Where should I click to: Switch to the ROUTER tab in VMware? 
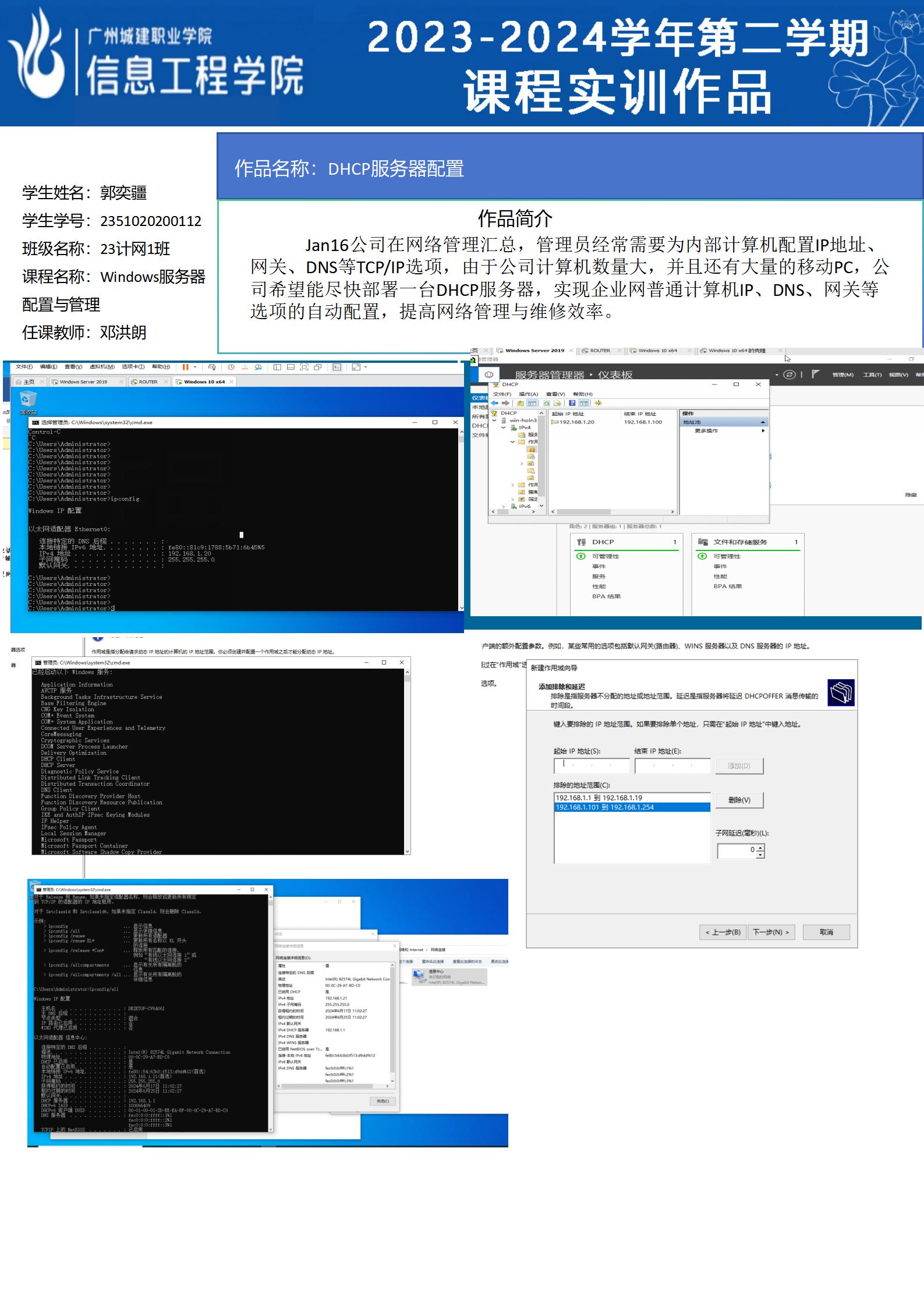coord(148,382)
